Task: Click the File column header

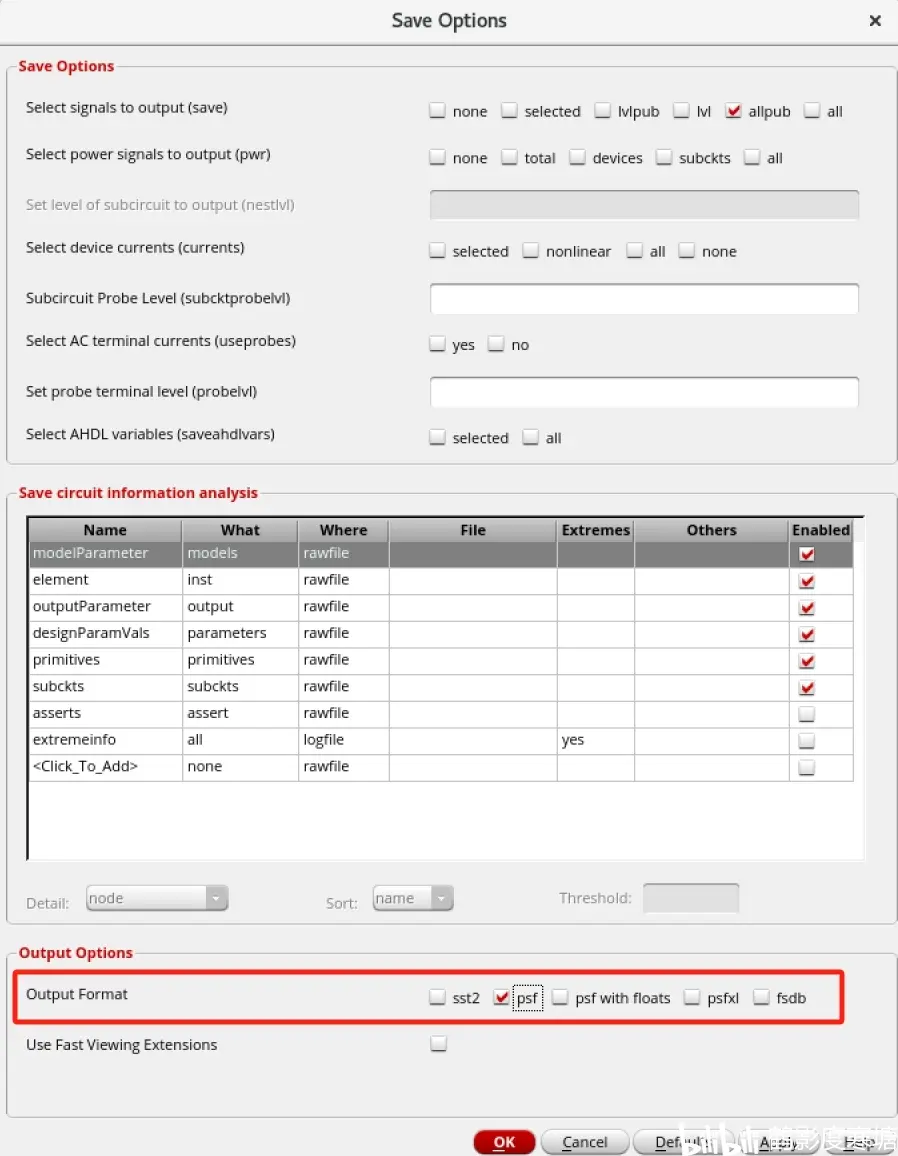Action: (473, 530)
